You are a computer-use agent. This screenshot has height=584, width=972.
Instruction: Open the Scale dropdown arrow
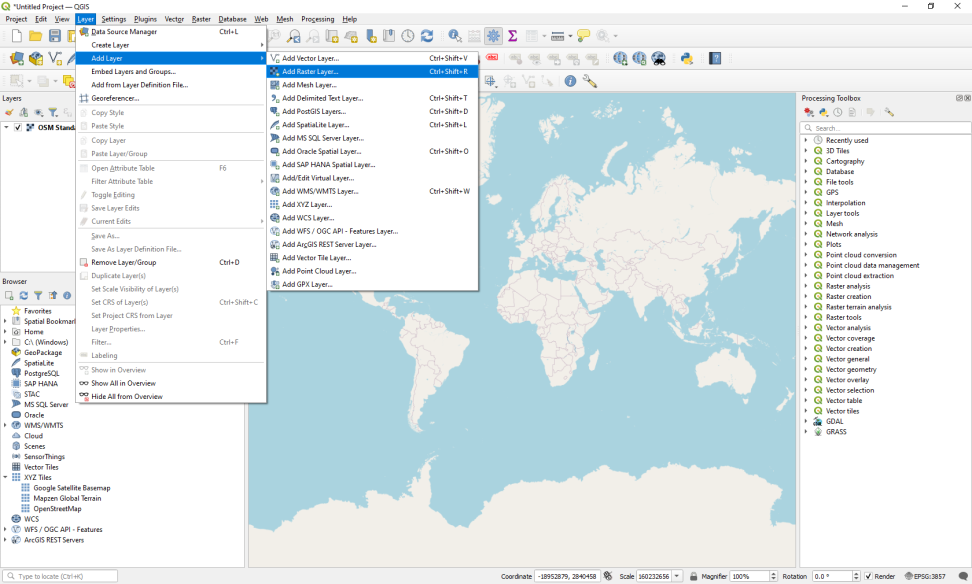click(677, 576)
